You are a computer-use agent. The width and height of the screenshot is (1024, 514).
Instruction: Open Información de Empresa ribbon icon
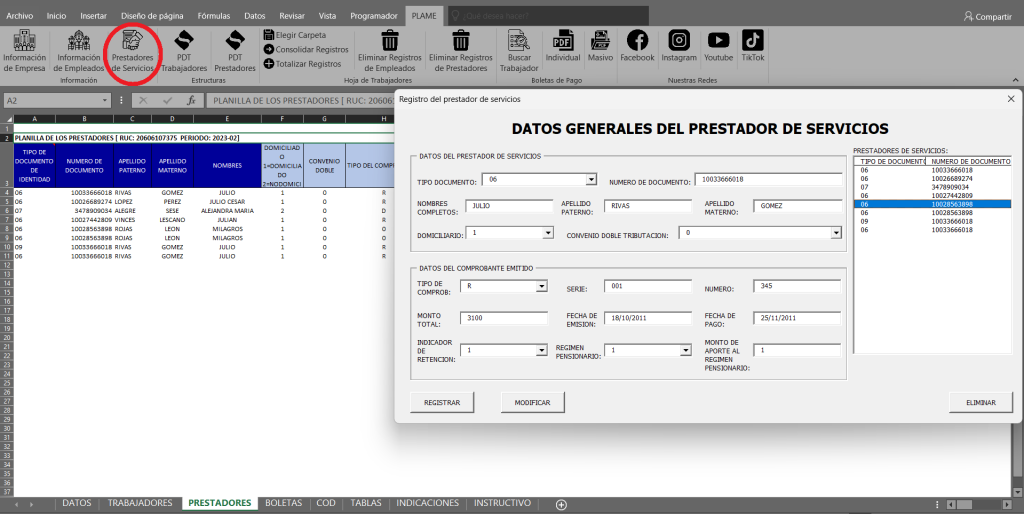point(24,40)
